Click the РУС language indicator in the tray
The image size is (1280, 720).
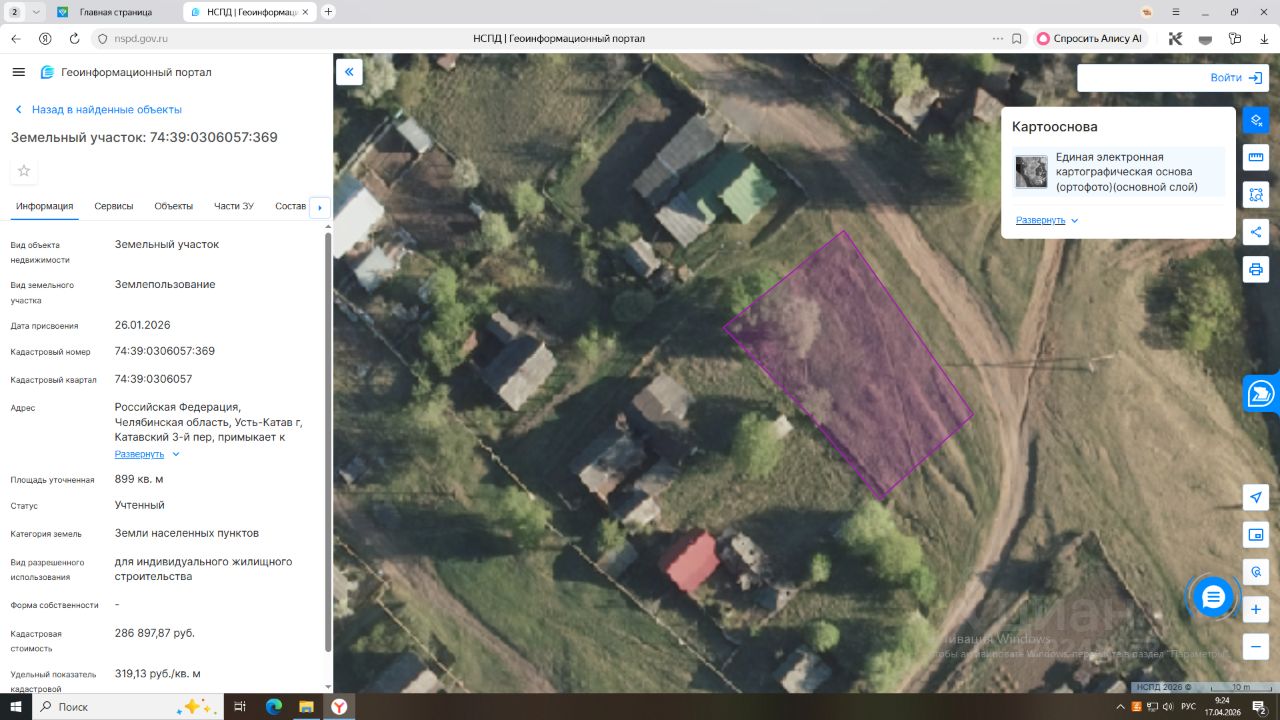(1188, 706)
